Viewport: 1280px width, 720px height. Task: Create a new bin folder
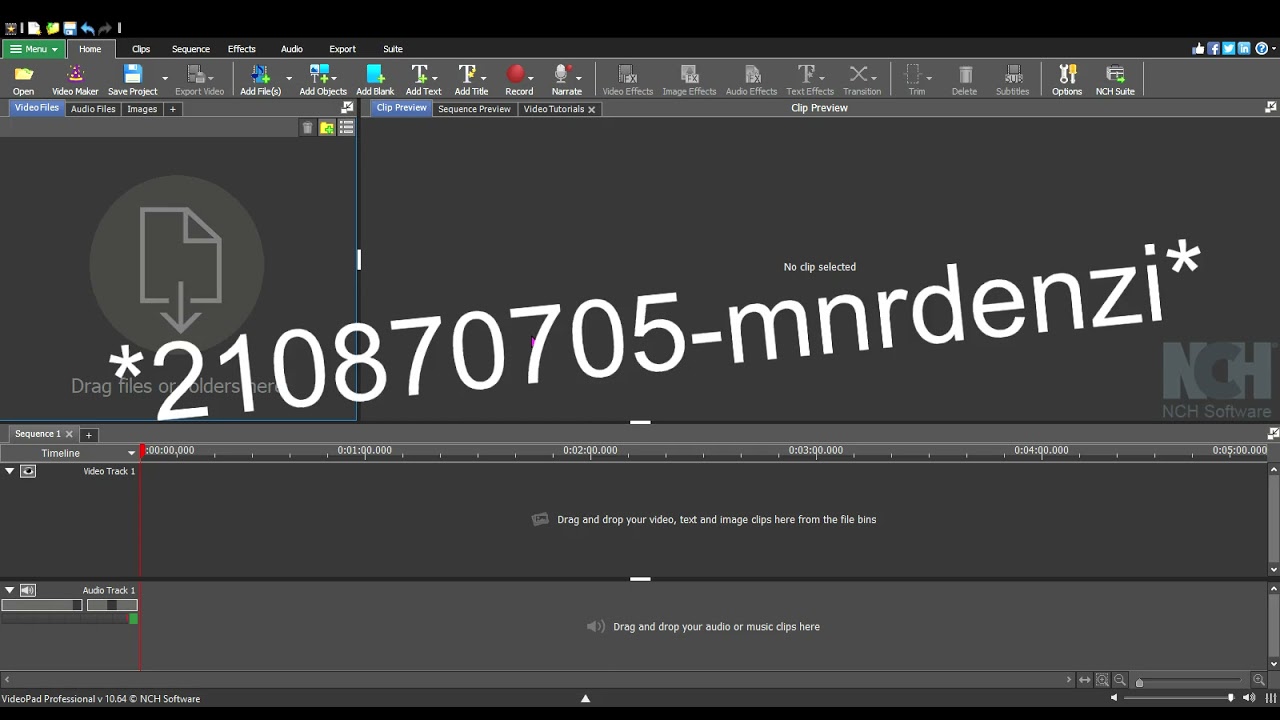coord(327,128)
